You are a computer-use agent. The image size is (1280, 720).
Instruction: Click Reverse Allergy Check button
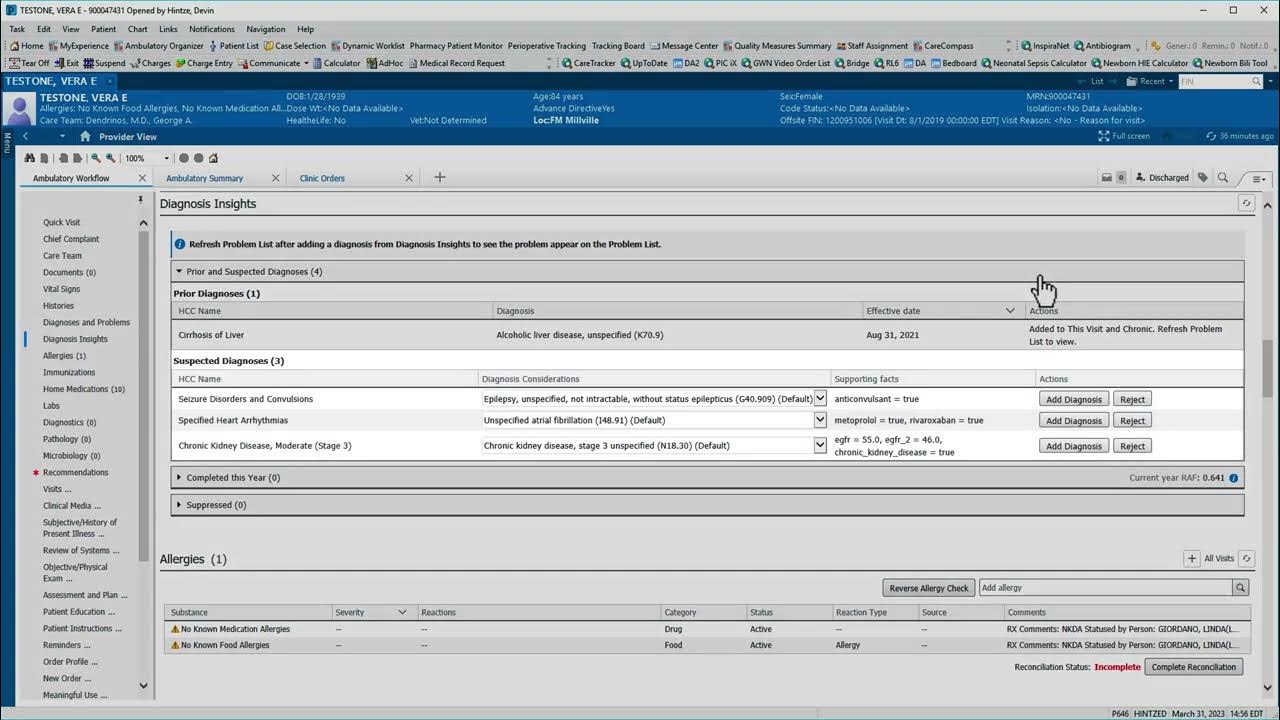(929, 588)
